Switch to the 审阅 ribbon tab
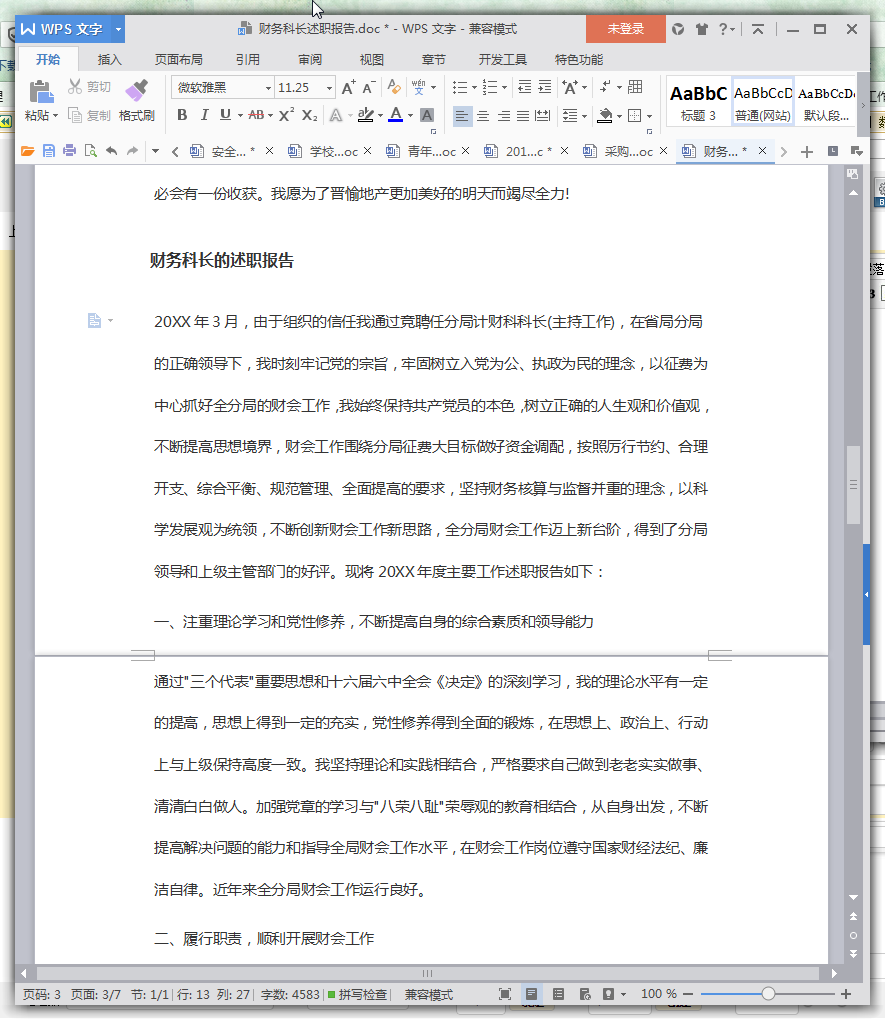 (x=310, y=59)
